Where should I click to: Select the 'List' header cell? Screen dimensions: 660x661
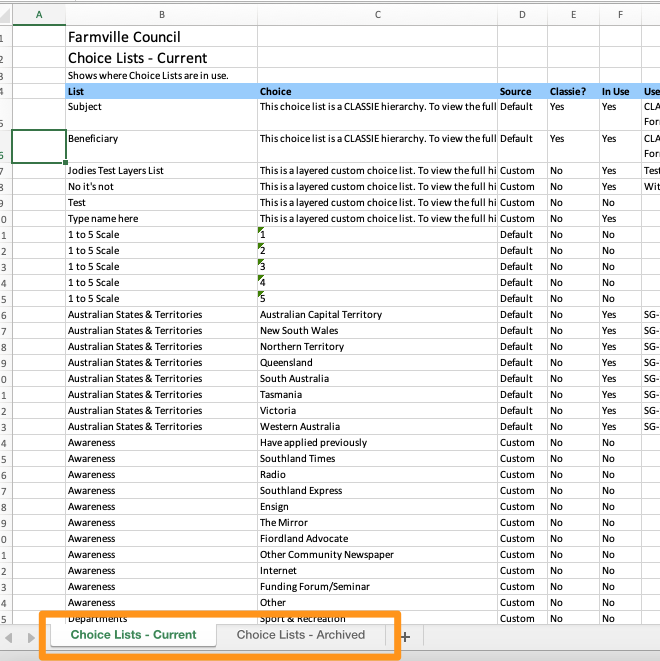[161, 91]
